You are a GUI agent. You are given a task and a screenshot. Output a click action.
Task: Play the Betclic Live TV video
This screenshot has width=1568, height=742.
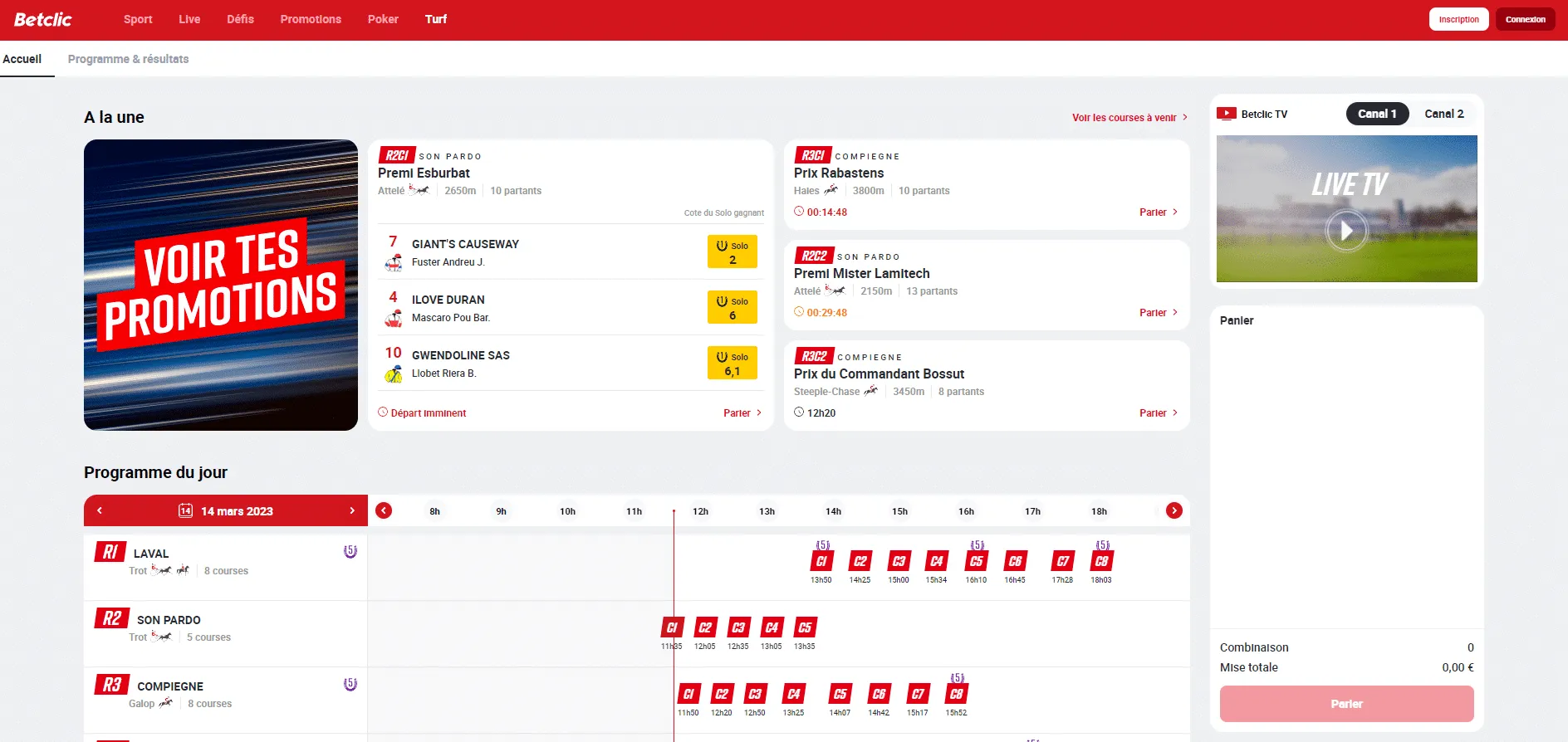(1345, 230)
